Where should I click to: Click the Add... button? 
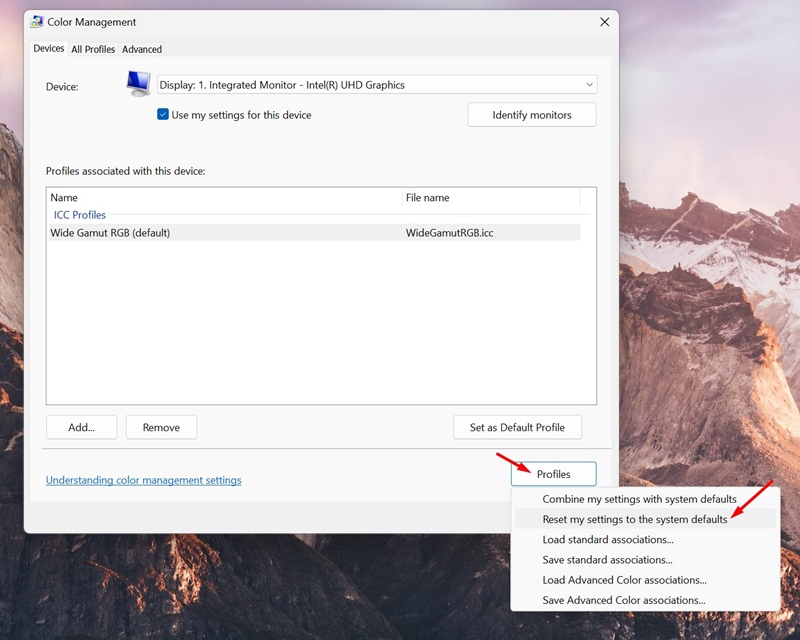(82, 427)
